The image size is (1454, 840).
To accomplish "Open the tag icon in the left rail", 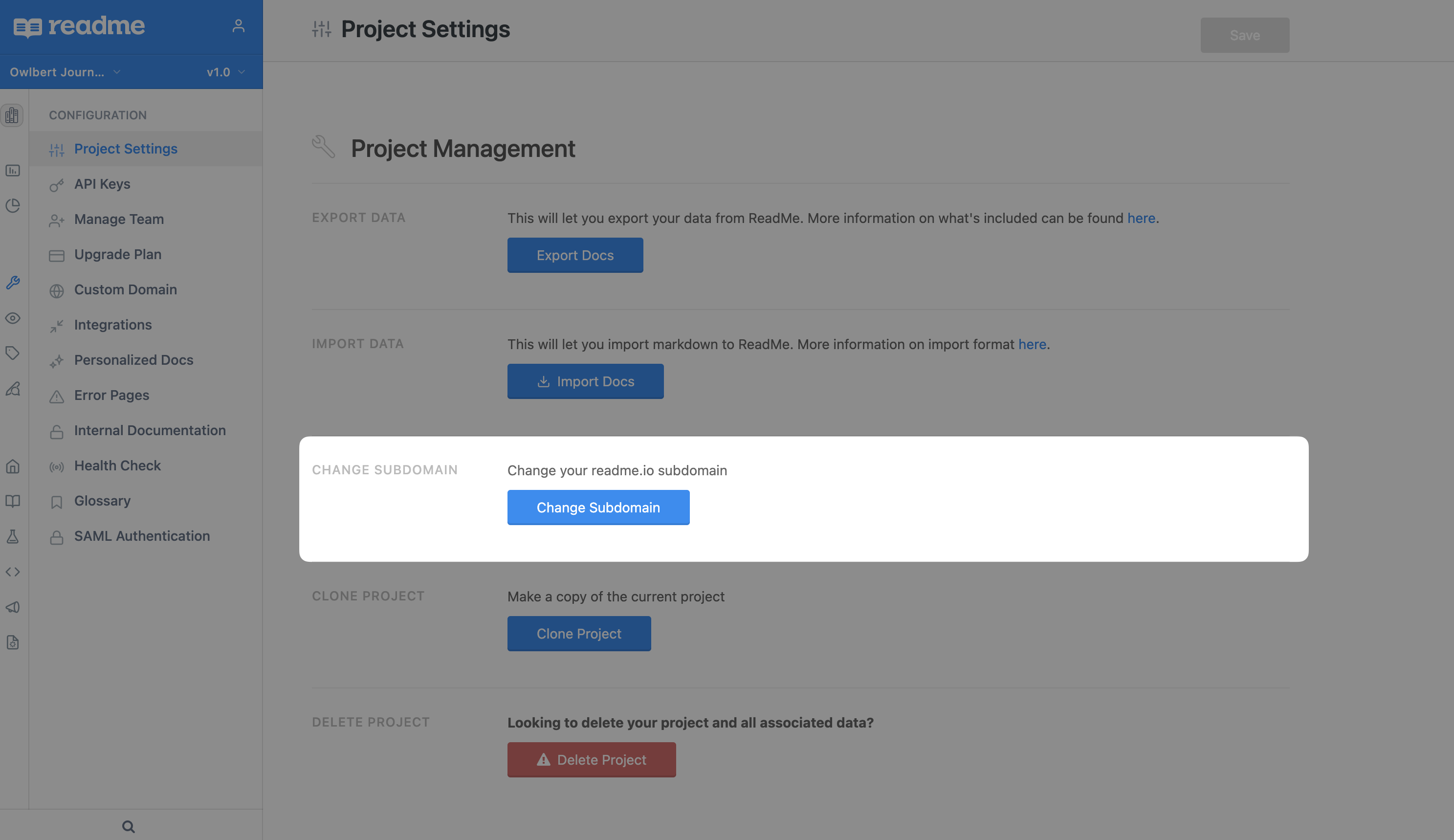I will [13, 353].
